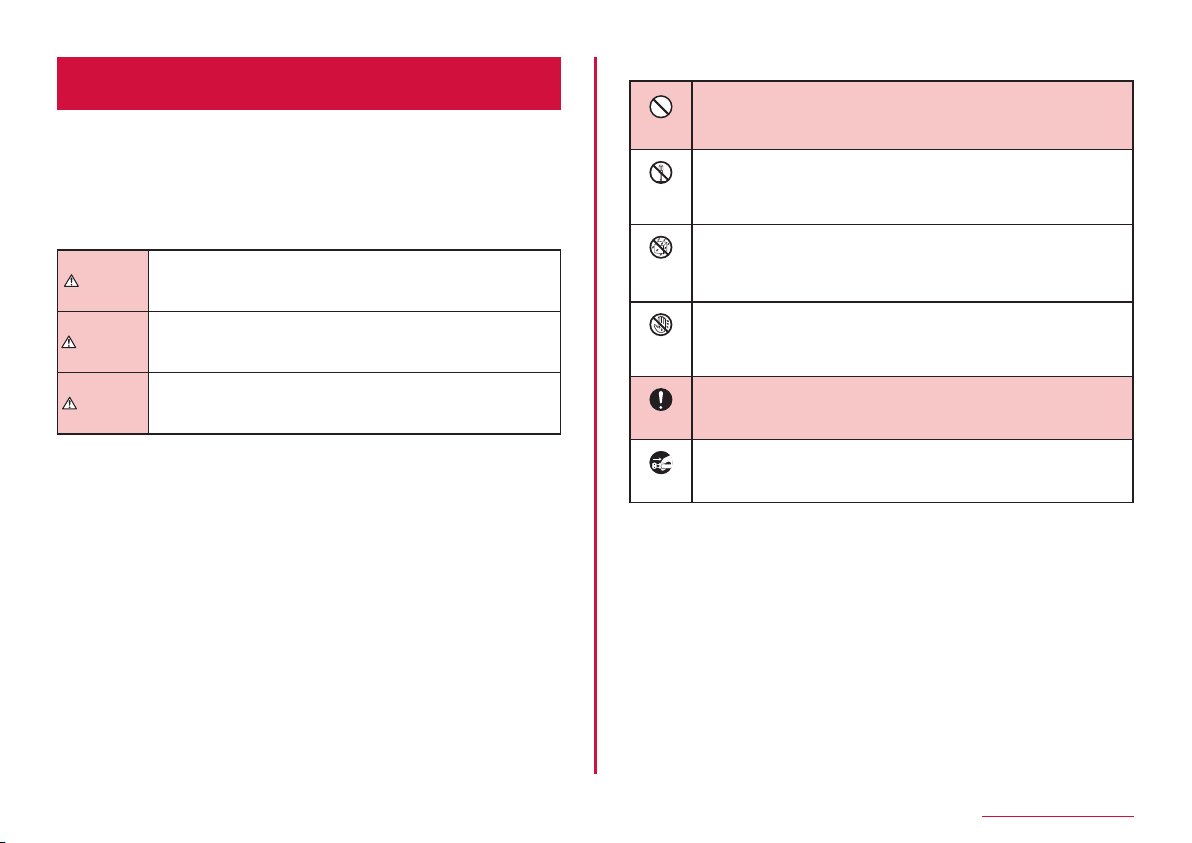Screen dimensions: 1192x843
Task: Click the pink cell beside the circle-slash icon
Action: tap(911, 115)
